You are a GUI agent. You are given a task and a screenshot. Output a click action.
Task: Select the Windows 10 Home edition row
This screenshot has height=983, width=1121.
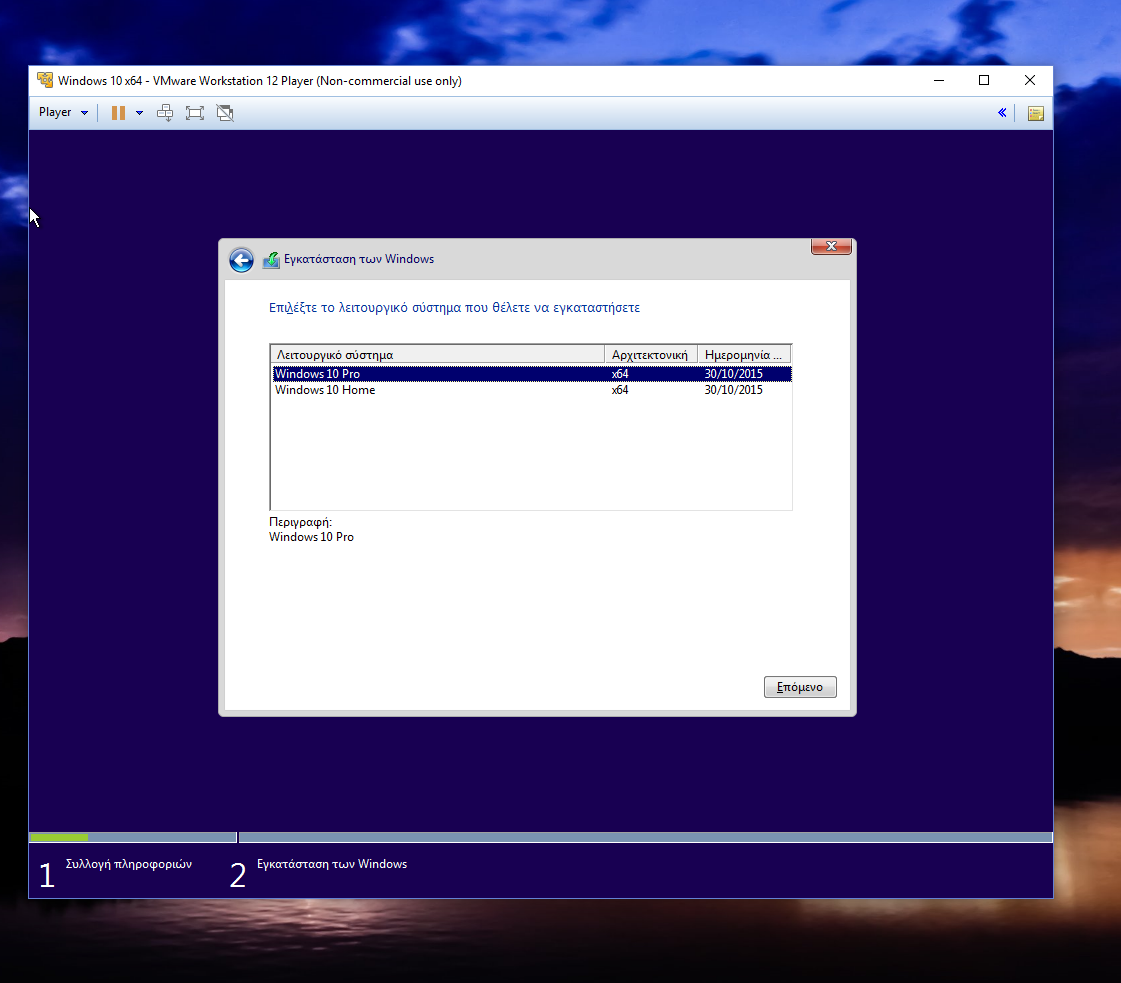coord(532,390)
